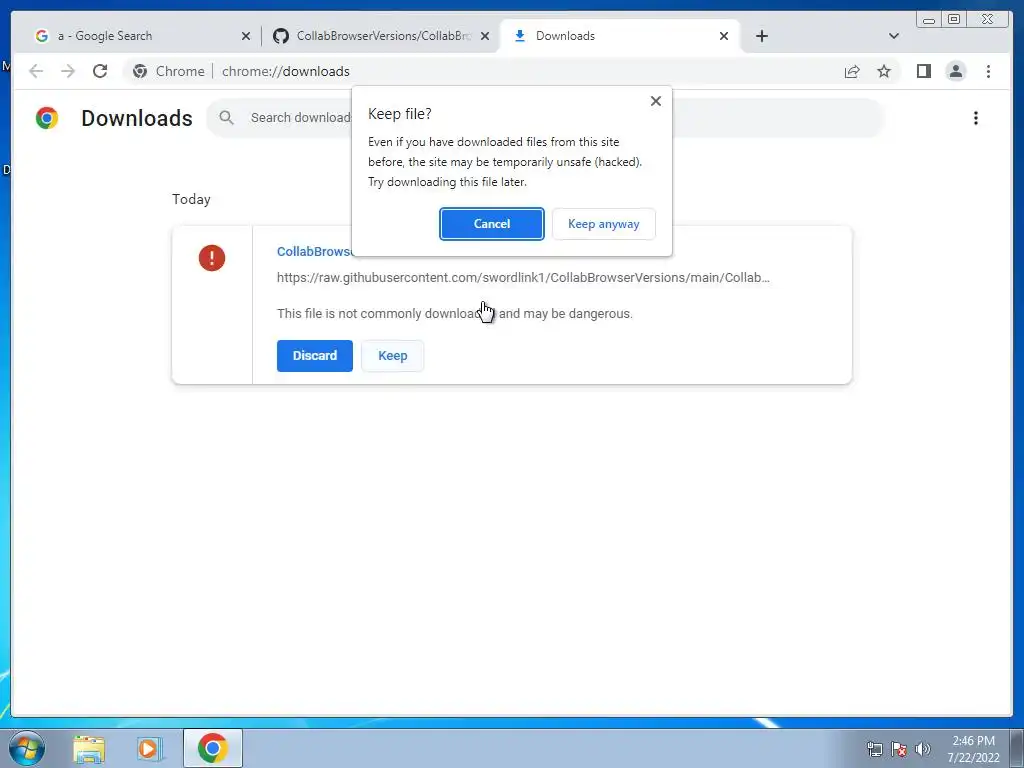Click the Chrome taskbar icon

click(x=212, y=748)
